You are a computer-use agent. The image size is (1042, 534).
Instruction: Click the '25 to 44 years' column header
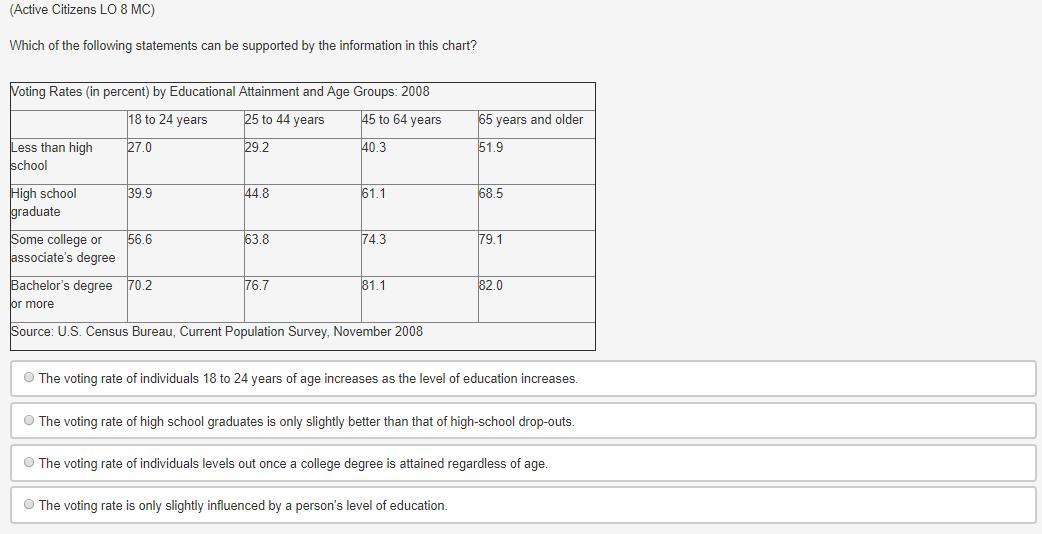pos(284,120)
